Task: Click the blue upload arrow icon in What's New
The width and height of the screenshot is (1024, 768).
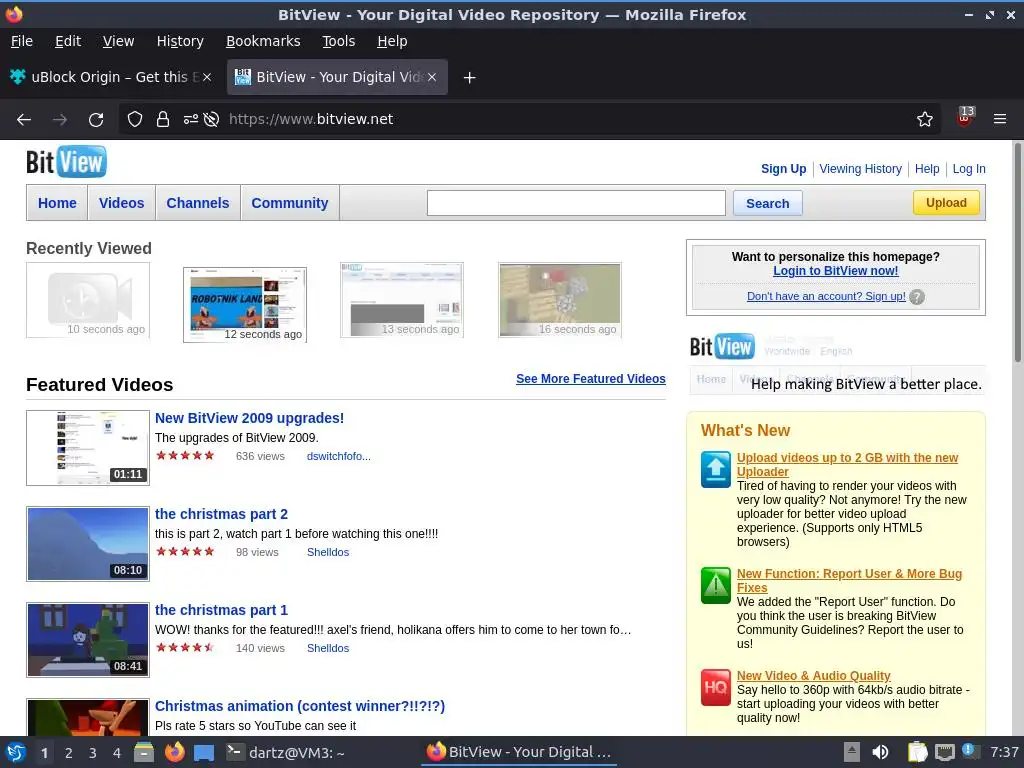Action: 716,469
